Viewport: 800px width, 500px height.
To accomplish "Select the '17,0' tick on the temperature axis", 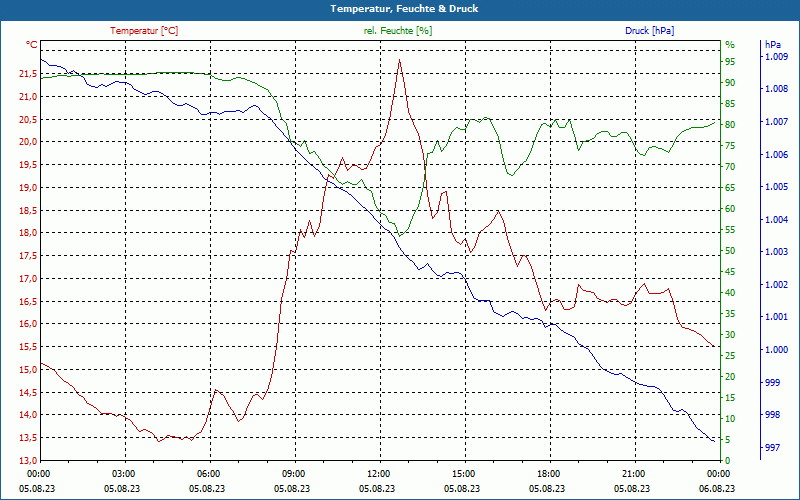I will point(28,279).
